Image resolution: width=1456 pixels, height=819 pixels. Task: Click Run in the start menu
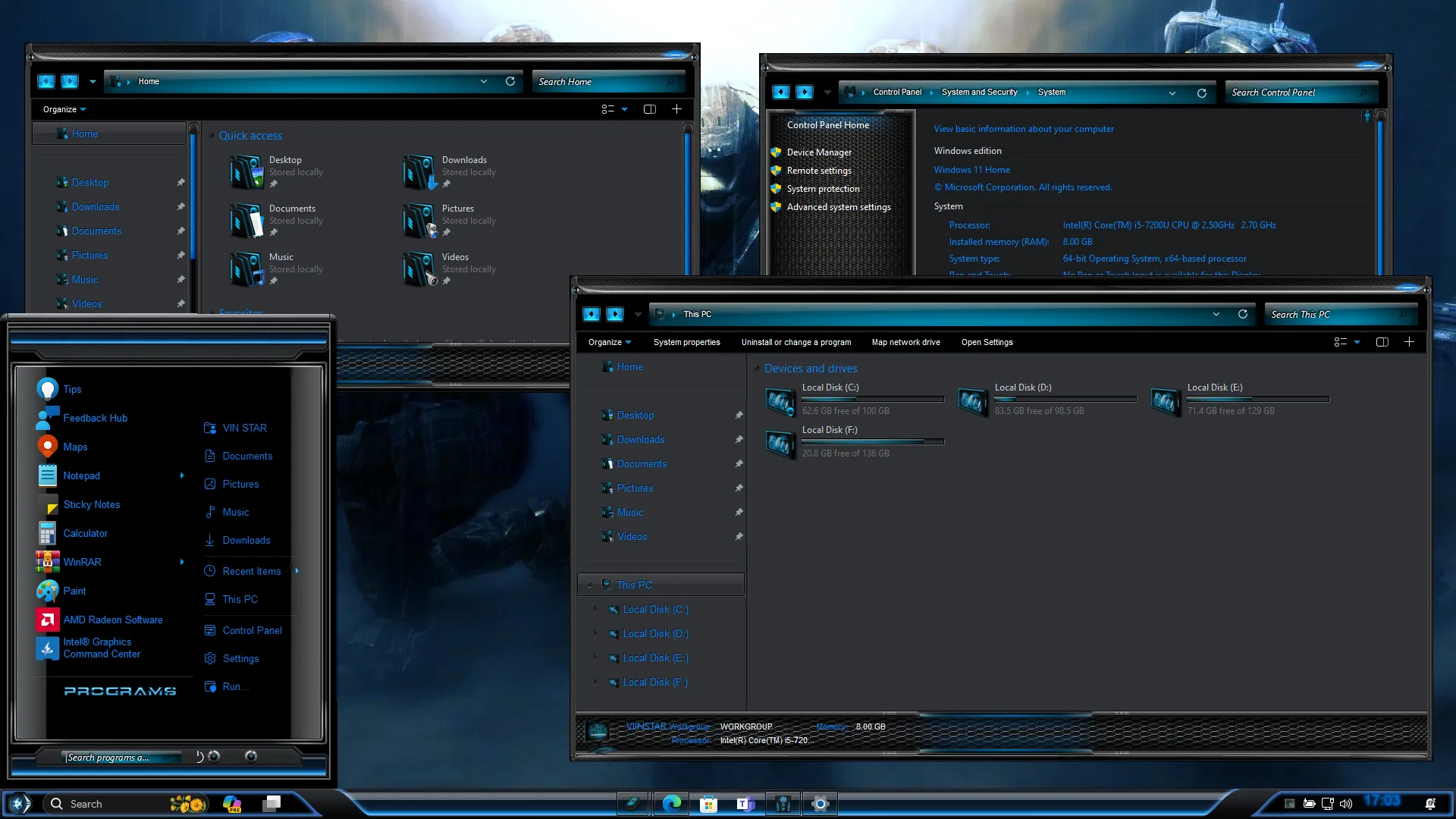tap(234, 686)
